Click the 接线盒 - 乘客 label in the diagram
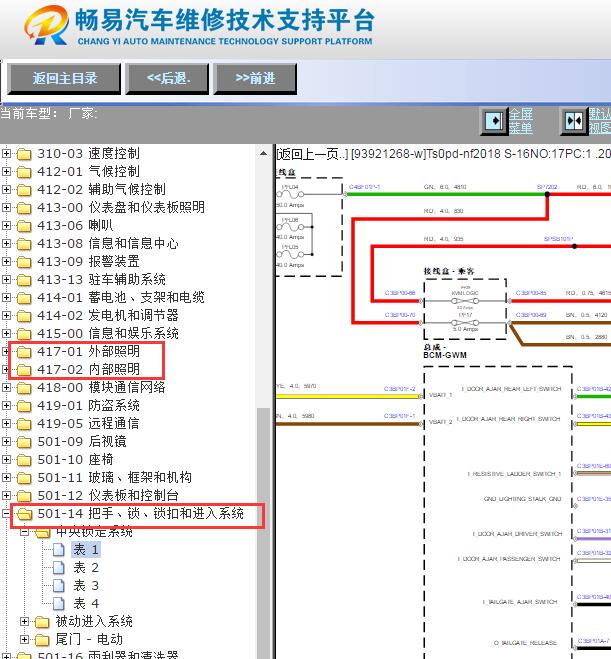This screenshot has height=659, width=611. coord(449,271)
